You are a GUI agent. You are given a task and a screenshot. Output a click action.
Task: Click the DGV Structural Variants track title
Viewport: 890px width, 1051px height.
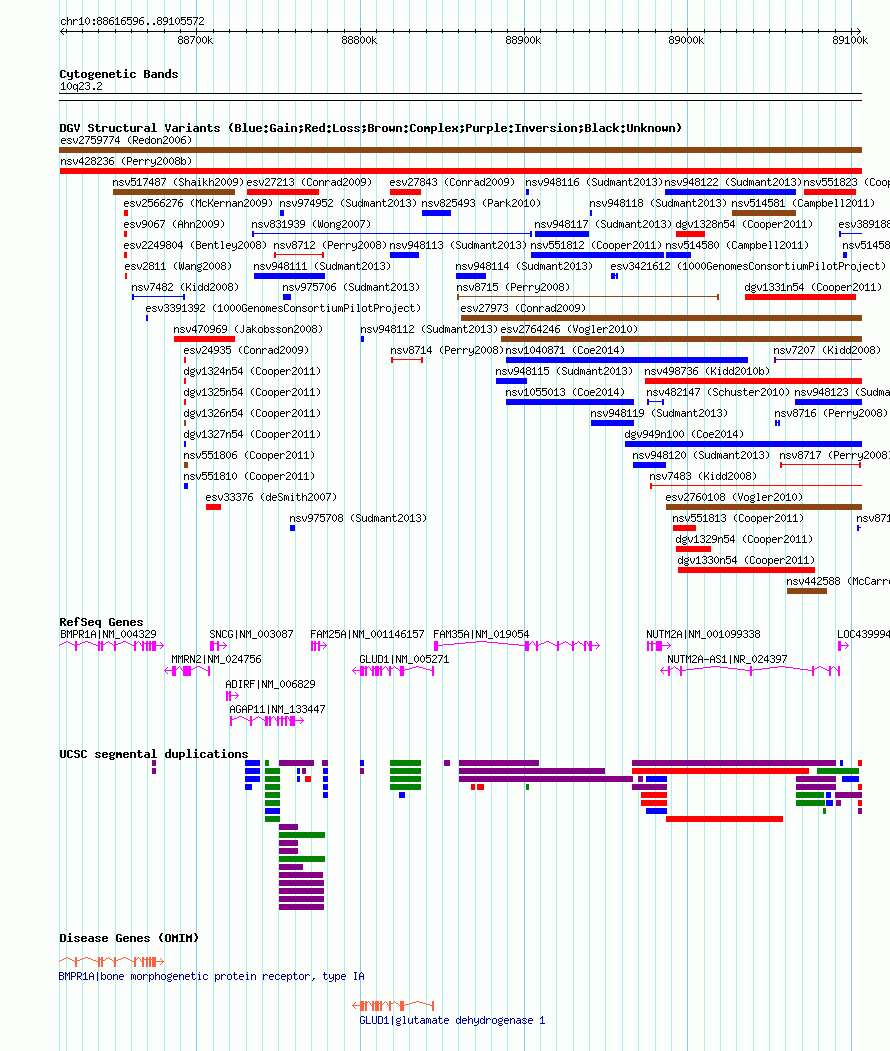pyautogui.click(x=370, y=128)
